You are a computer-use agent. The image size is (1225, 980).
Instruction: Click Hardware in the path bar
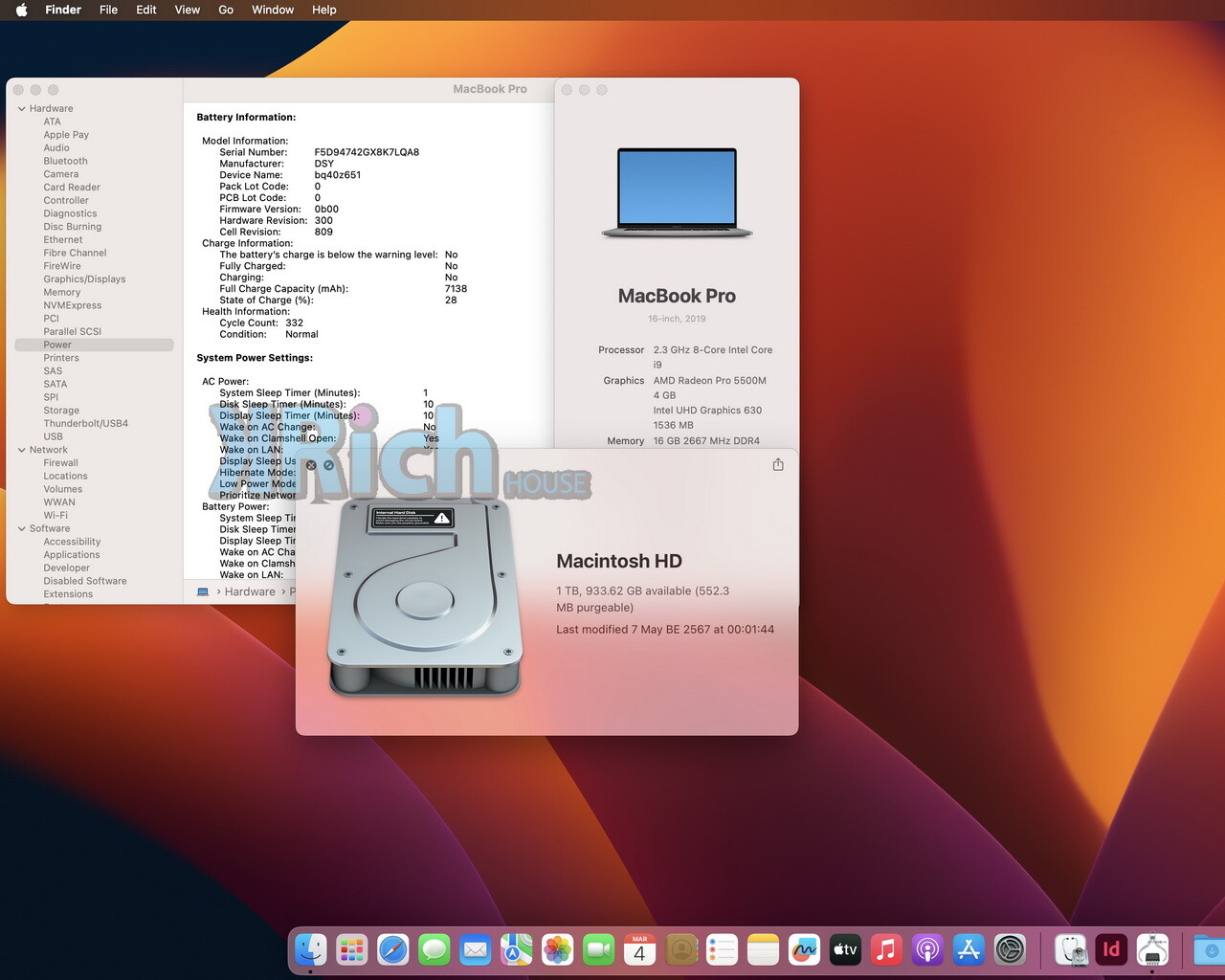pos(250,591)
